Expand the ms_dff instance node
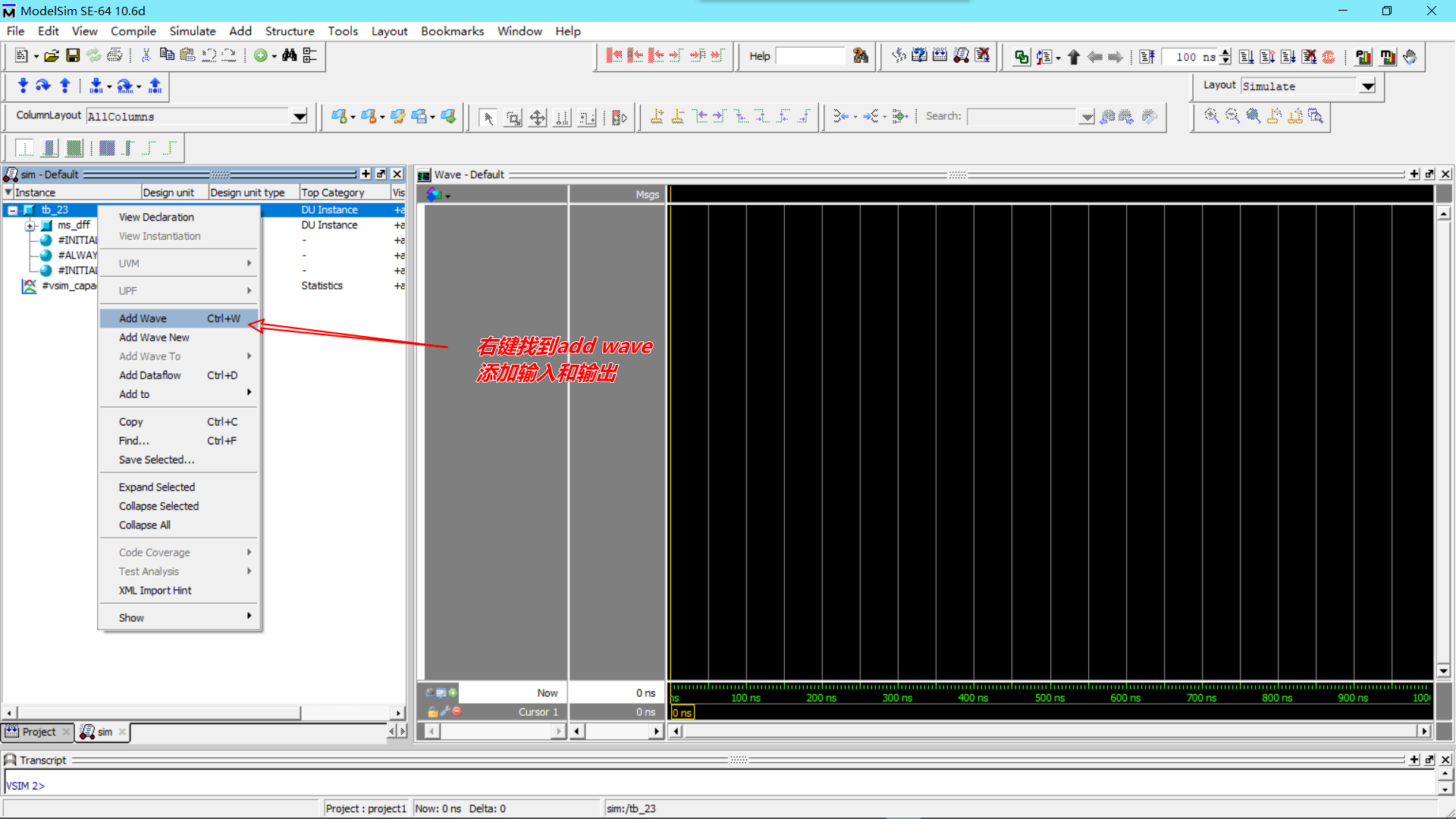 coord(31,225)
